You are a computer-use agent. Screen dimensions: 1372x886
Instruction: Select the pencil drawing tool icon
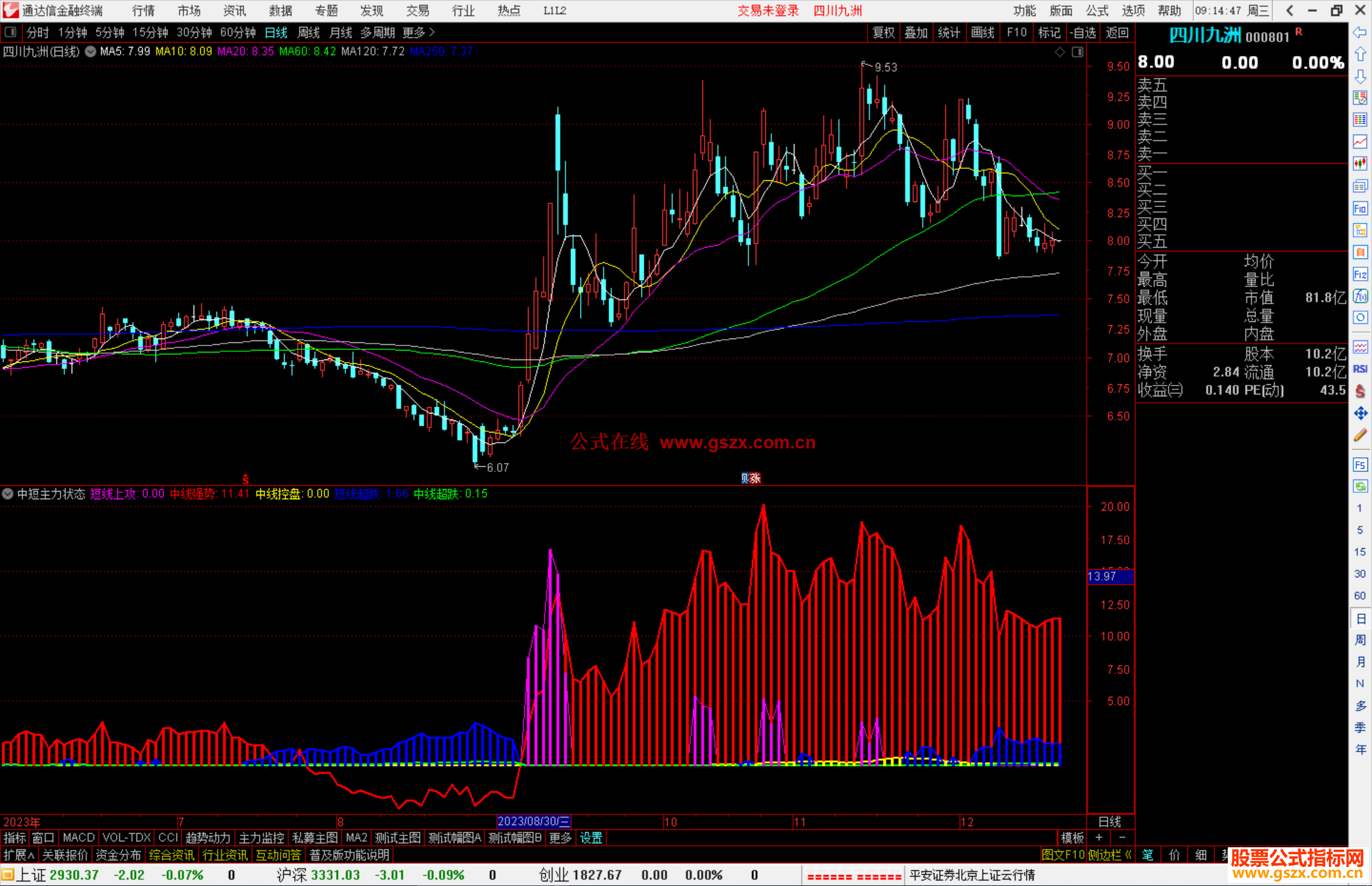1360,435
